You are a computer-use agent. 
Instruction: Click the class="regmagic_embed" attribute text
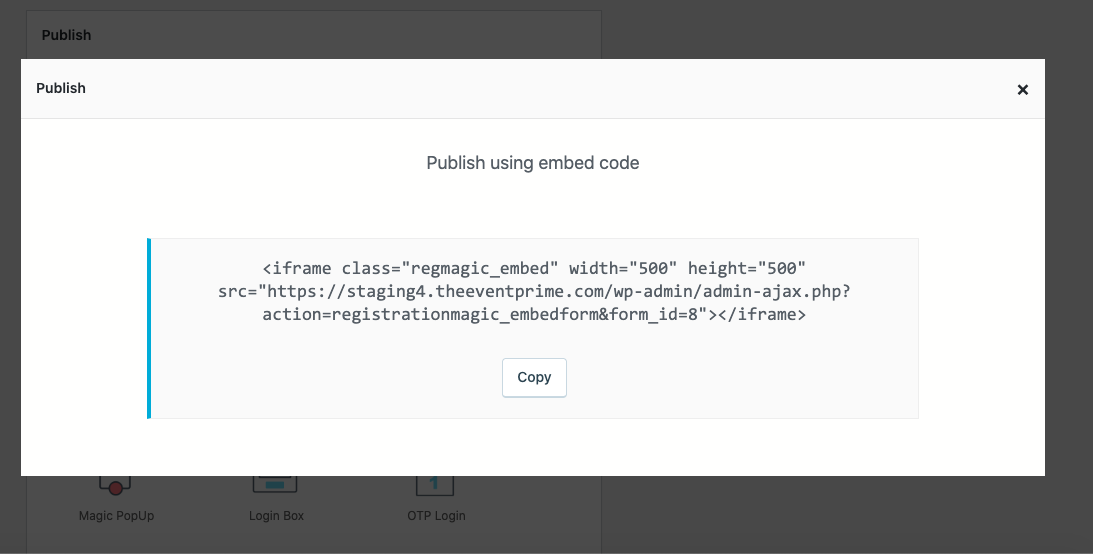tap(450, 268)
